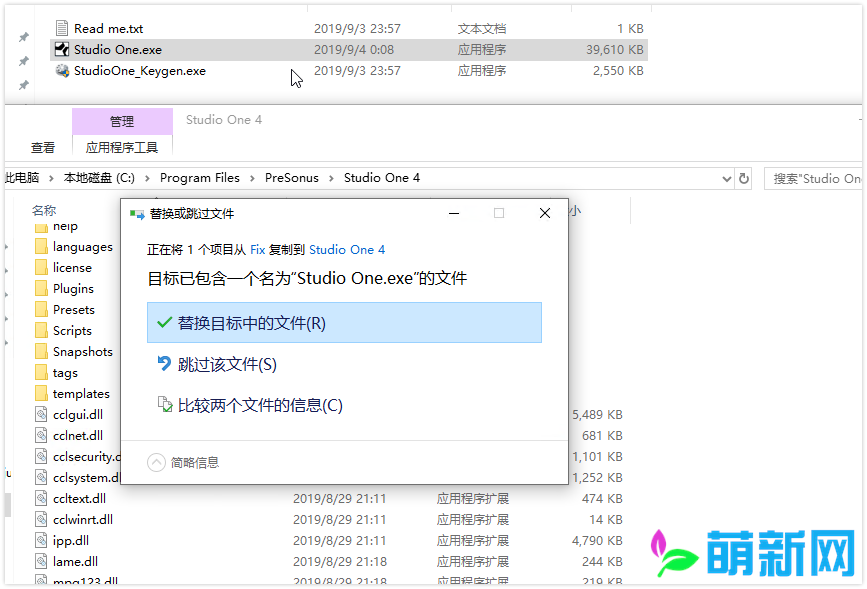Click the lame.dll file icon
This screenshot has height=589, width=867.
point(41,561)
